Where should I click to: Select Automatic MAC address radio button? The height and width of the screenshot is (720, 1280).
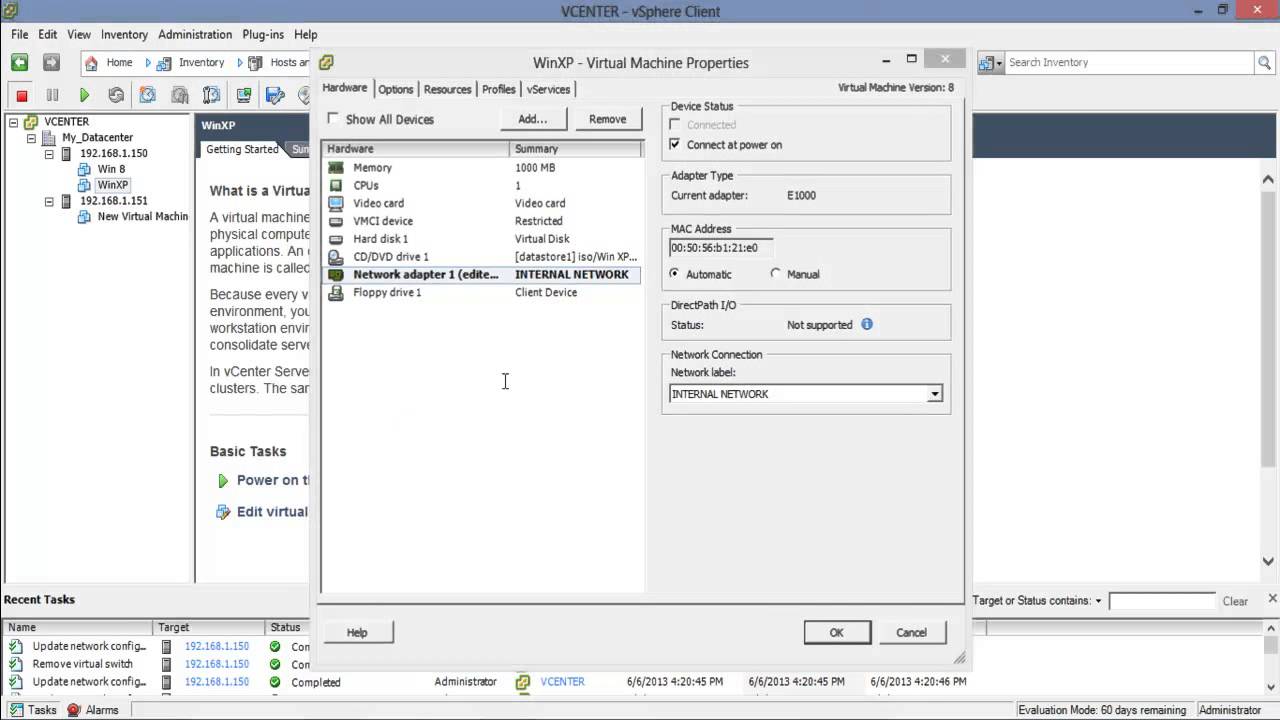click(x=675, y=273)
